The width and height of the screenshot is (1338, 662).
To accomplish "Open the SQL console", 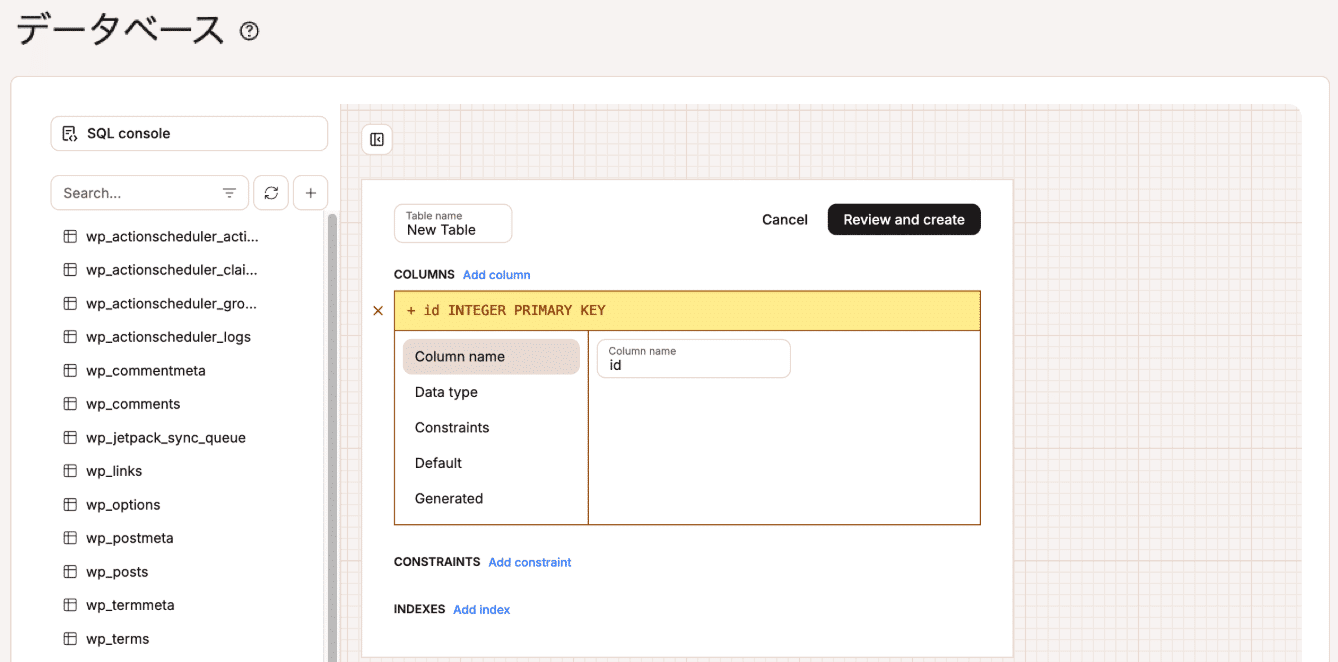I will coord(189,133).
